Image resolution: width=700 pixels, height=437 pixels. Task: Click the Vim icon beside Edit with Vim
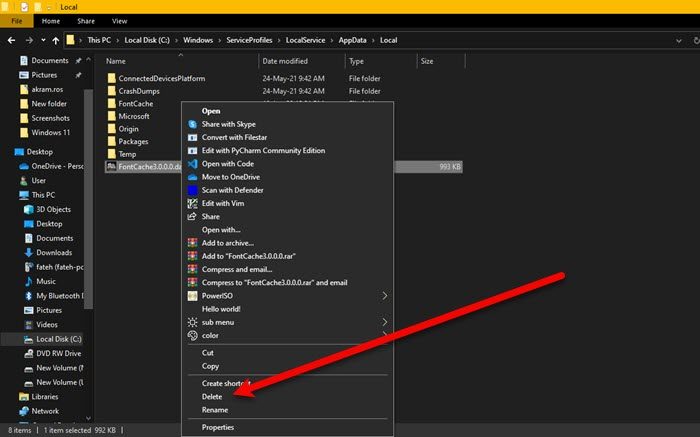pyautogui.click(x=193, y=203)
